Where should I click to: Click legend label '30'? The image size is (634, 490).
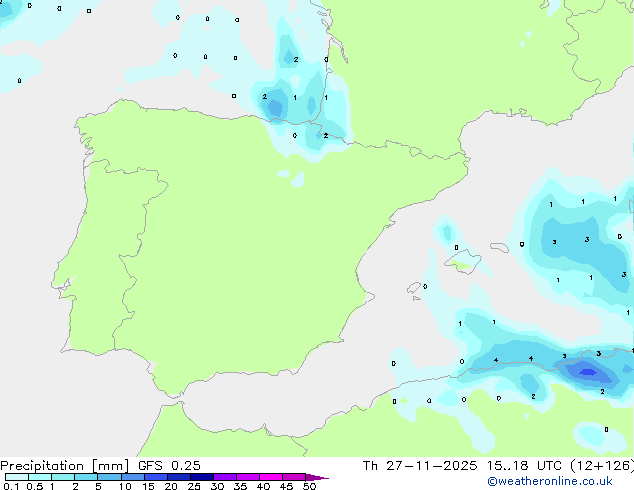pyautogui.click(x=217, y=486)
